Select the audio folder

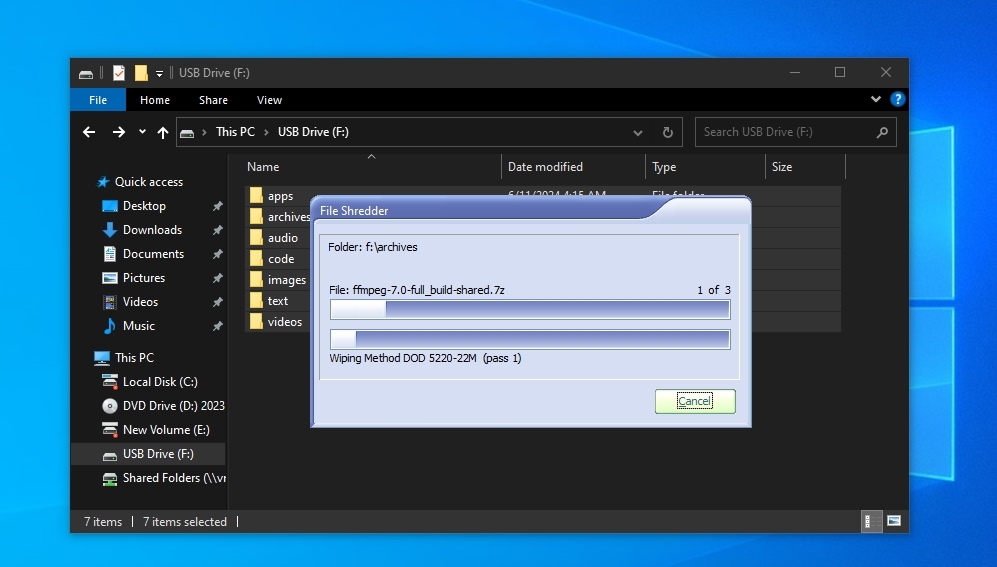283,238
